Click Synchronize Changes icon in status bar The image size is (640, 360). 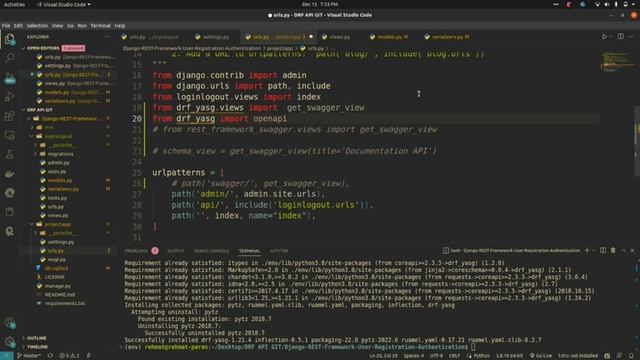[50, 356]
